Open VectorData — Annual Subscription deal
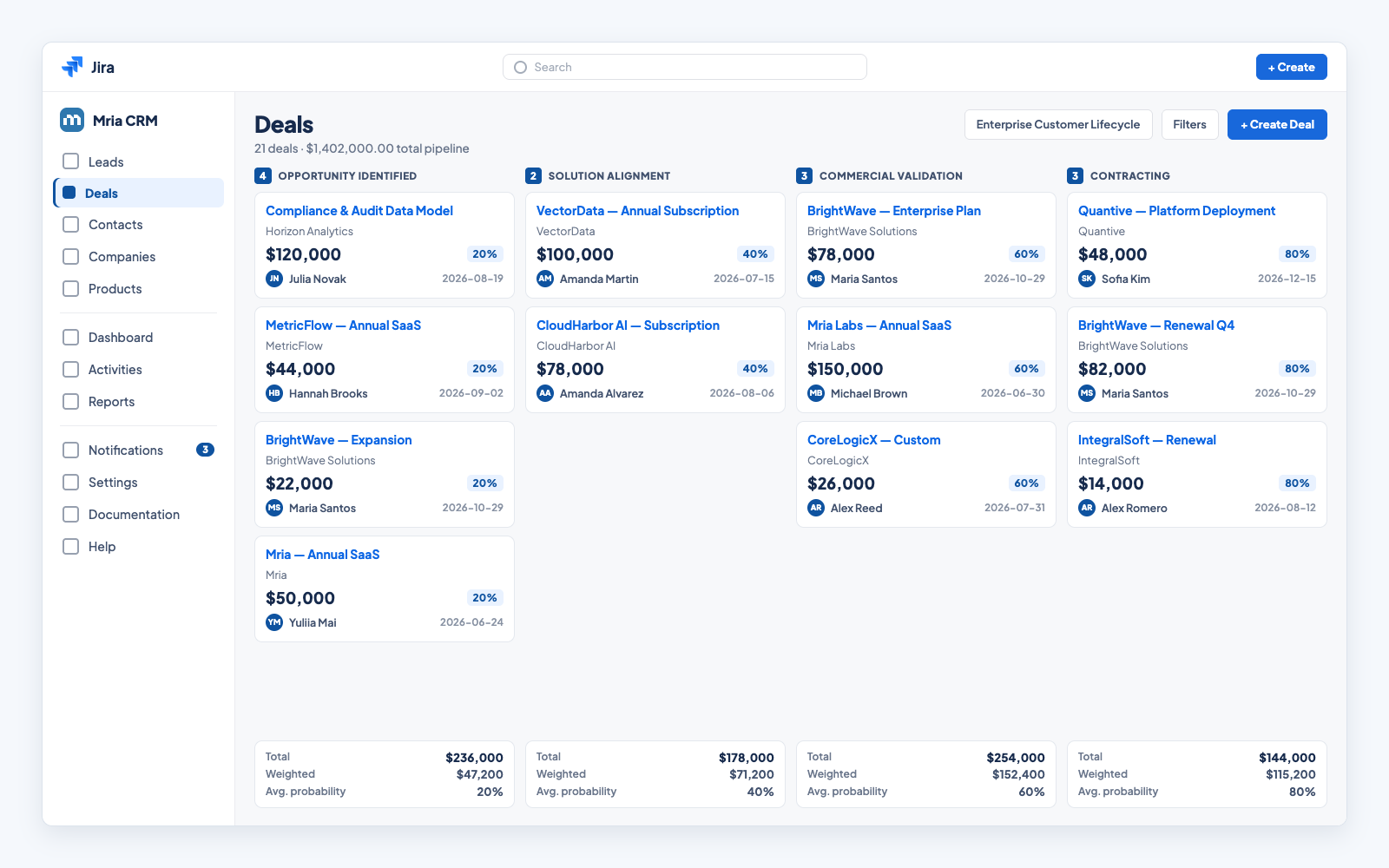 [x=637, y=211]
